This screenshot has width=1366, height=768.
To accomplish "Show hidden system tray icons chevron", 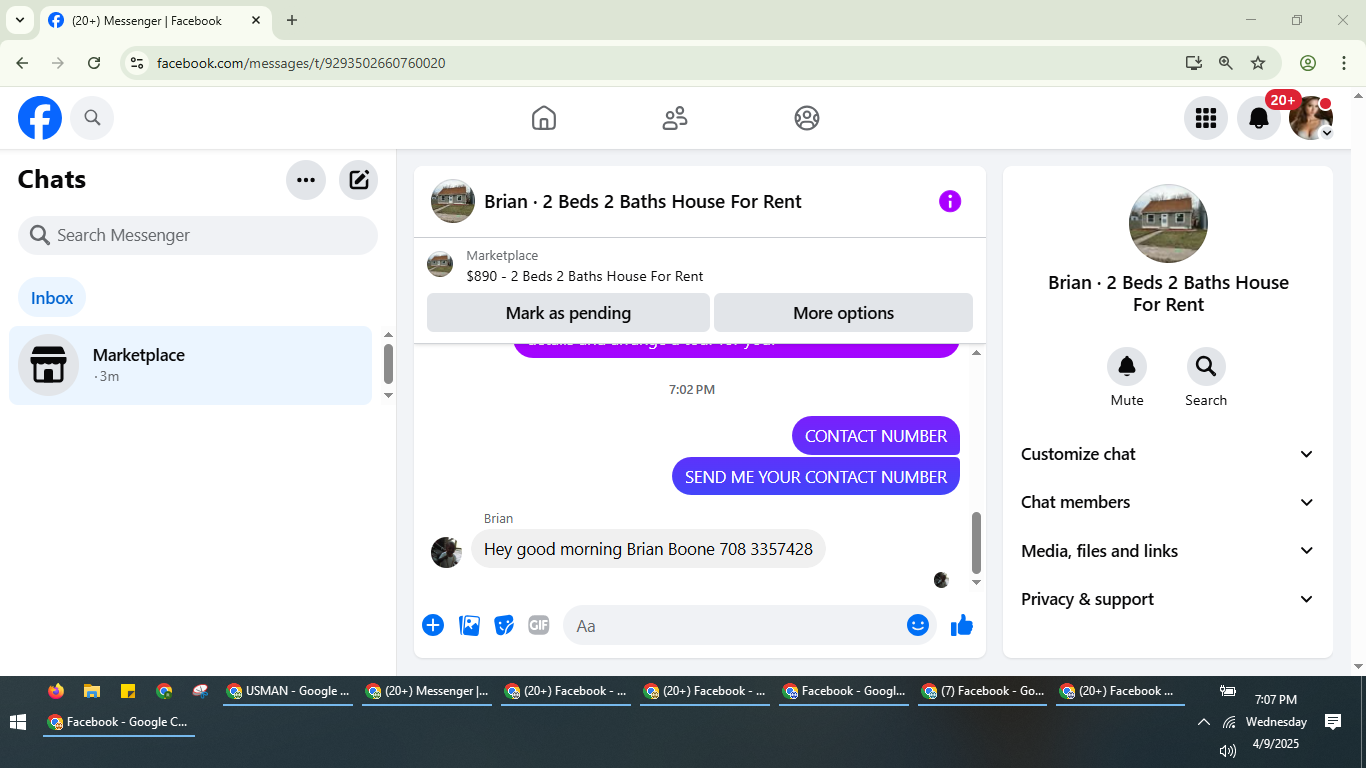I will pos(1204,722).
